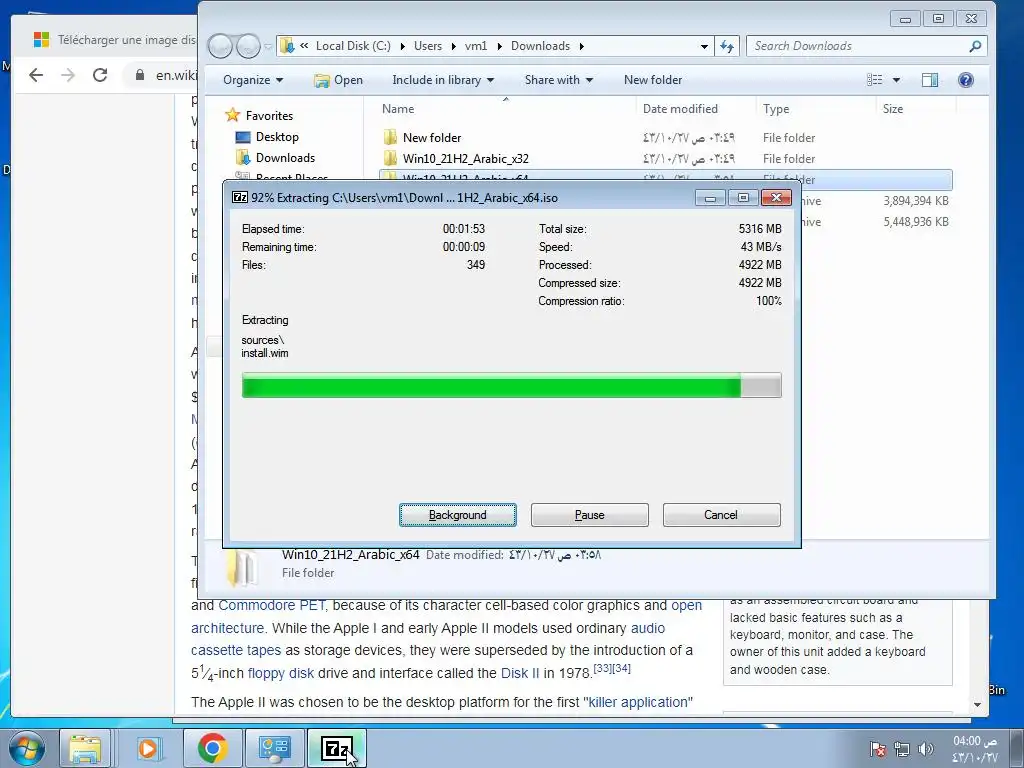Select New folder in file list
1024x768 pixels.
432,138
